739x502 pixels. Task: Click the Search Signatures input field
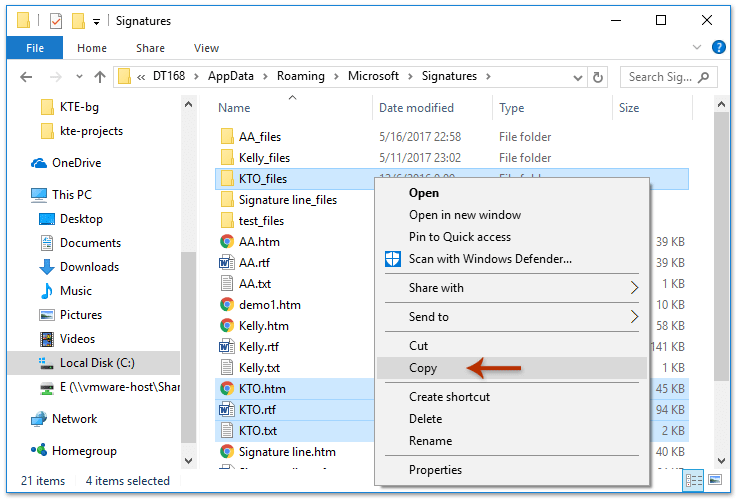[658, 77]
